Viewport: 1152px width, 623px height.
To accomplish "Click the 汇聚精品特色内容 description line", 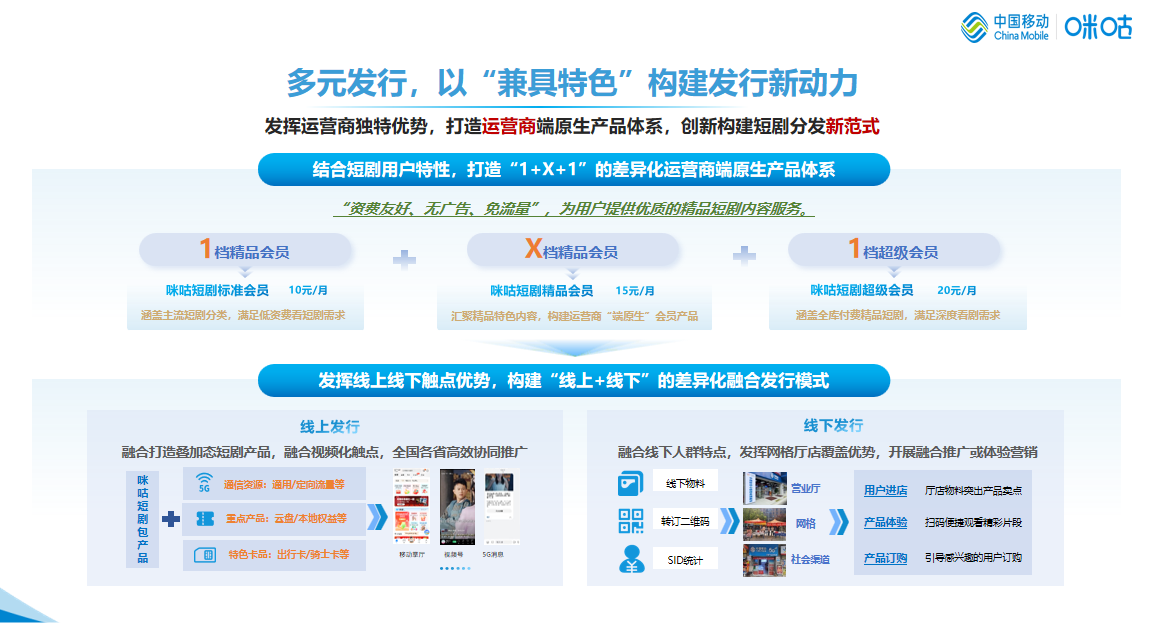I will click(x=575, y=316).
